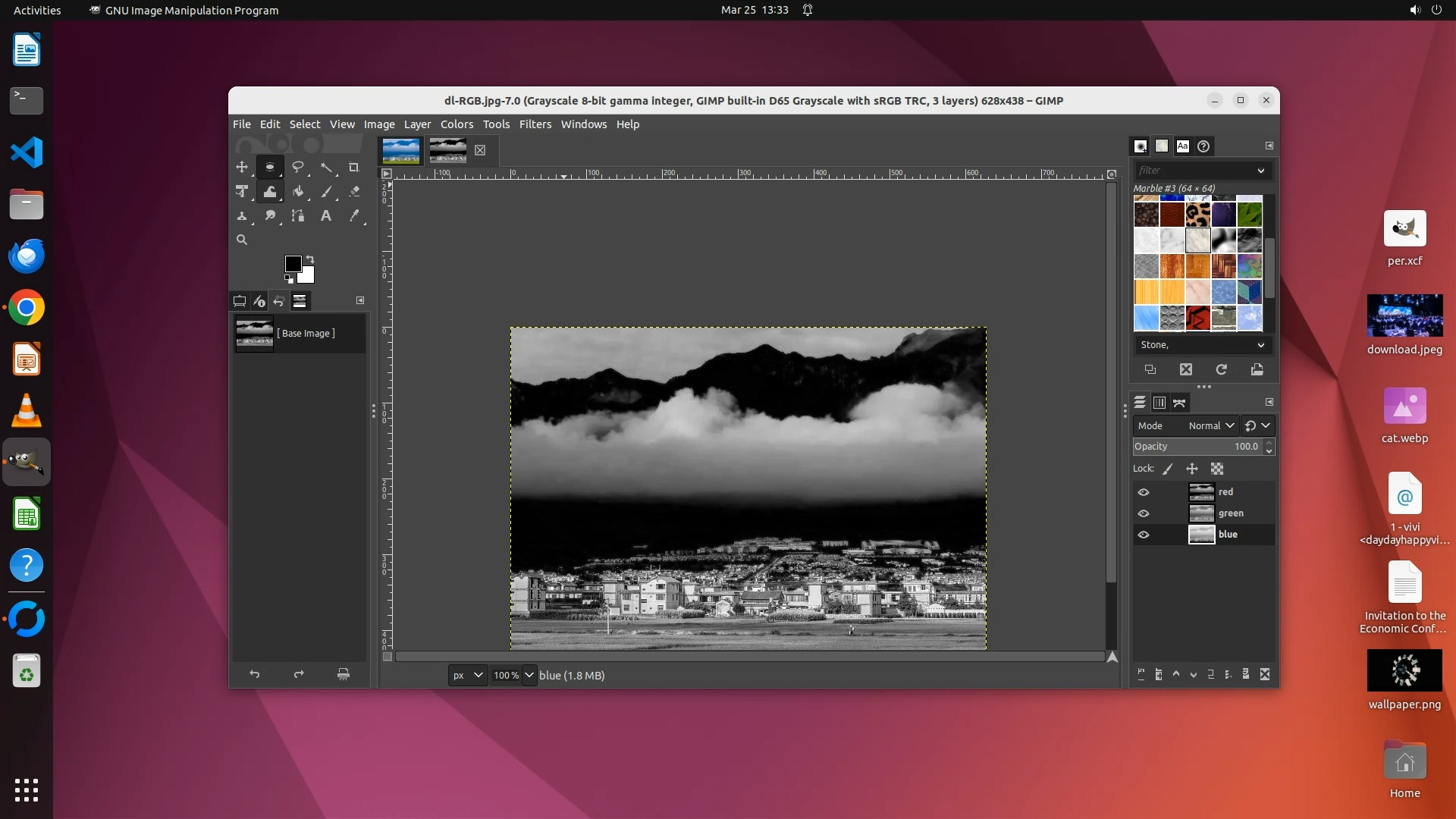Select the Free Select lasso tool
This screenshot has height=819, width=1456.
coord(298,167)
